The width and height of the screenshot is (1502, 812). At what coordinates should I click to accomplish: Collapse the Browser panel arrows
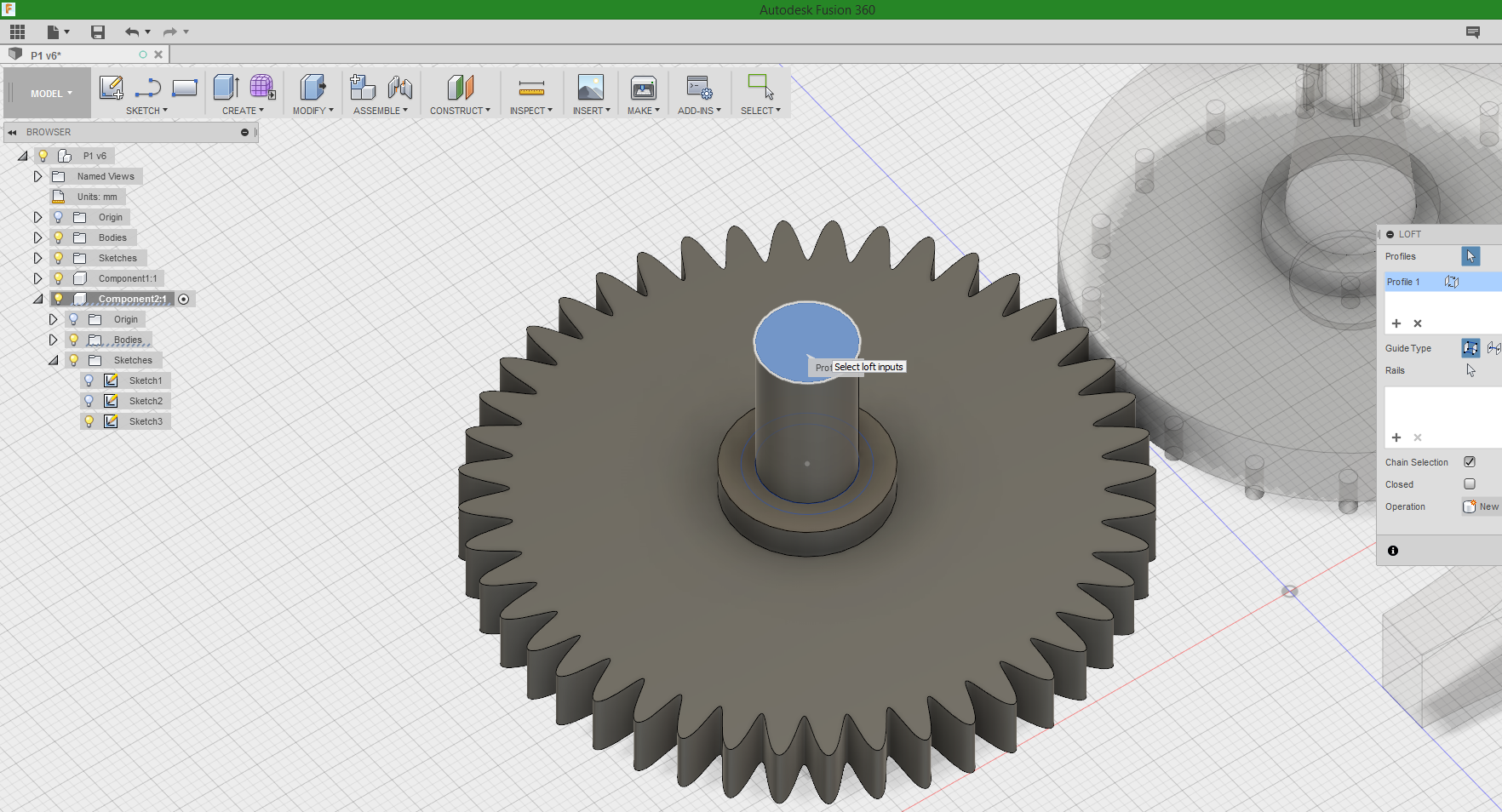pyautogui.click(x=13, y=132)
